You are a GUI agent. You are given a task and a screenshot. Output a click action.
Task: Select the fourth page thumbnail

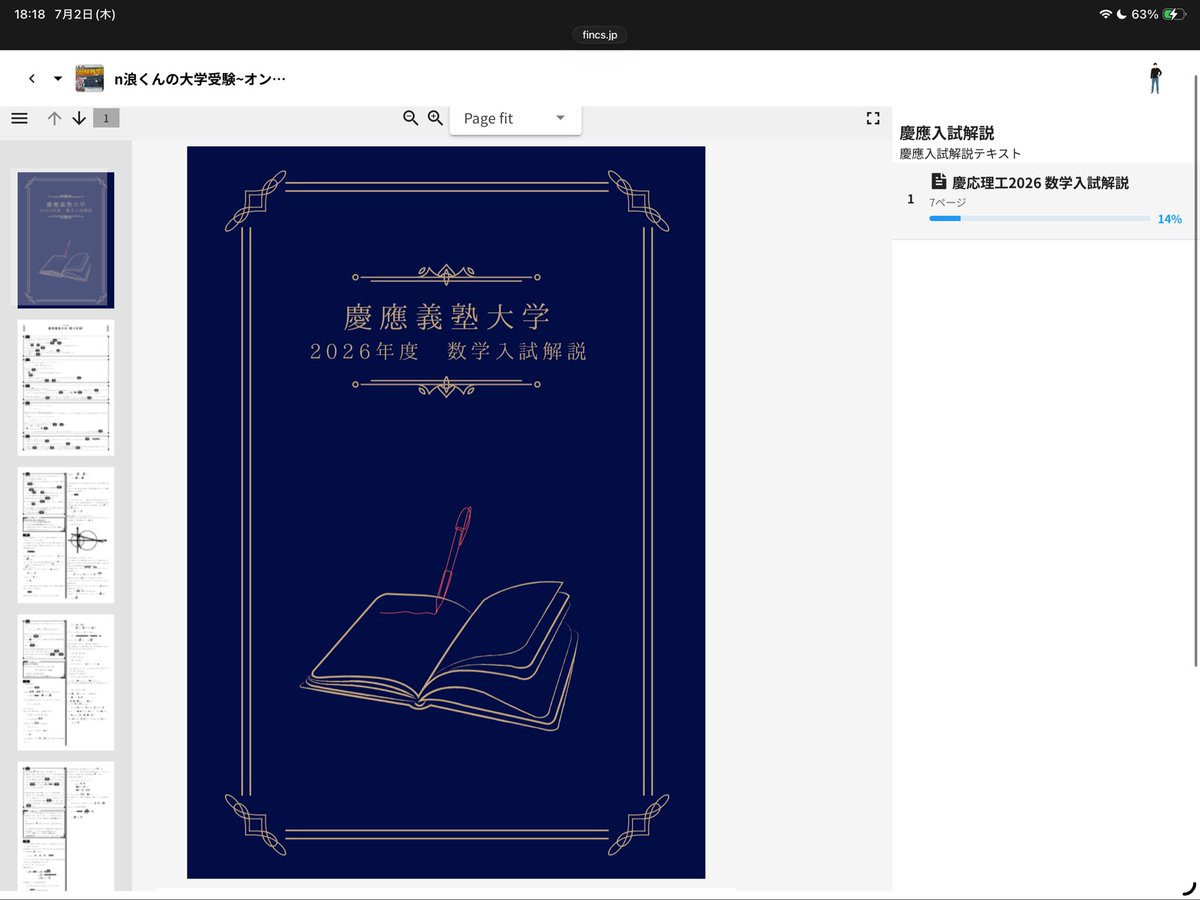[66, 682]
